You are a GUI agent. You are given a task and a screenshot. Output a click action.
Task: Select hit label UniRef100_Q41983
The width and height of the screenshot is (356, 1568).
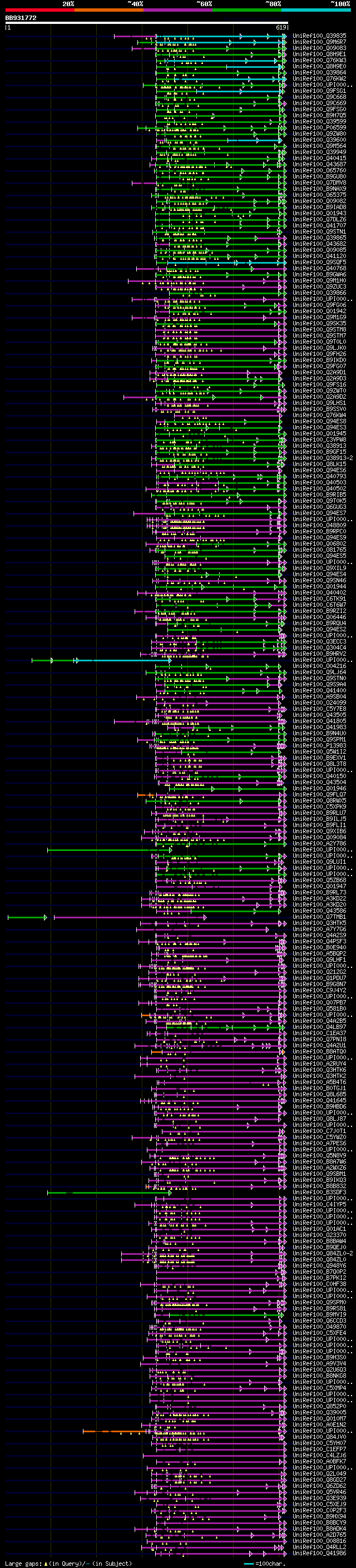[319, 727]
